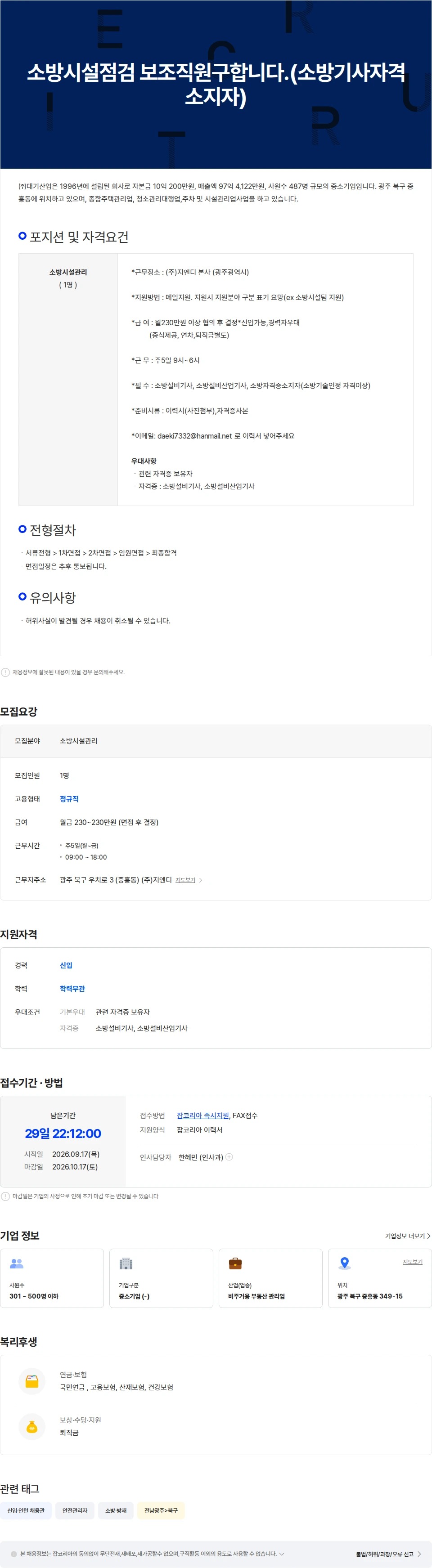Open the 문의 link in the notice
The height and width of the screenshot is (1568, 432).
tap(98, 672)
